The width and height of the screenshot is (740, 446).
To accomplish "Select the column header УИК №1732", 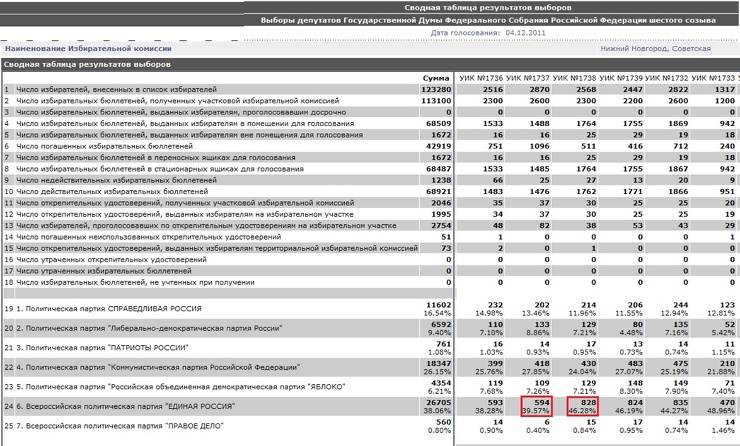I will click(666, 78).
